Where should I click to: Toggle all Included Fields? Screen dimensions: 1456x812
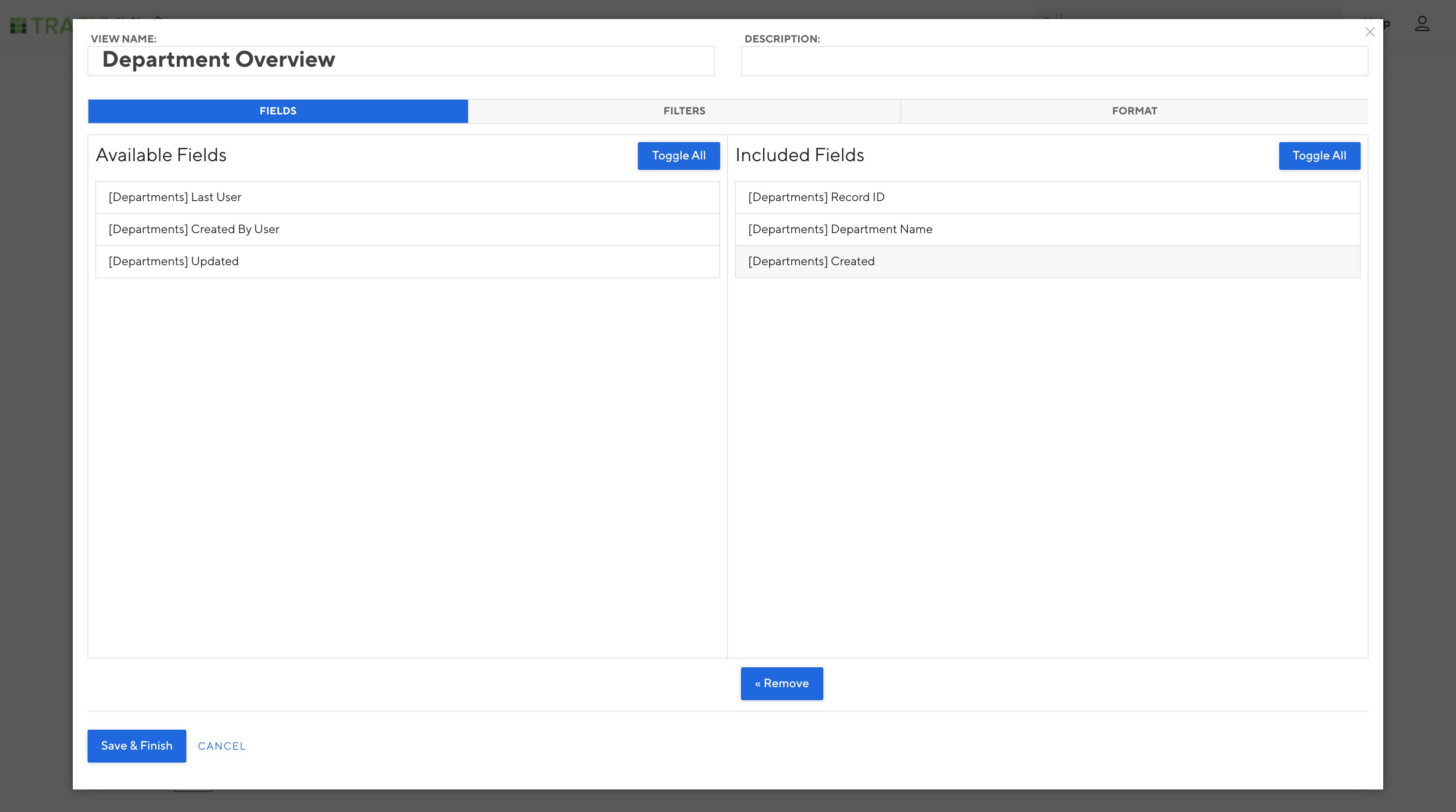click(x=1319, y=156)
